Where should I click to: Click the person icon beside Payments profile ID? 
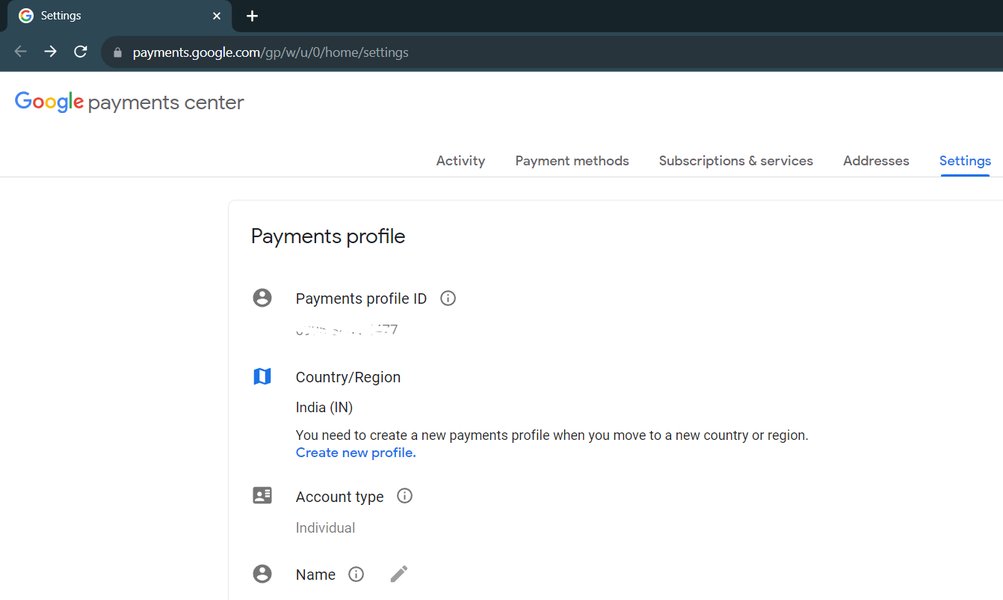click(262, 298)
